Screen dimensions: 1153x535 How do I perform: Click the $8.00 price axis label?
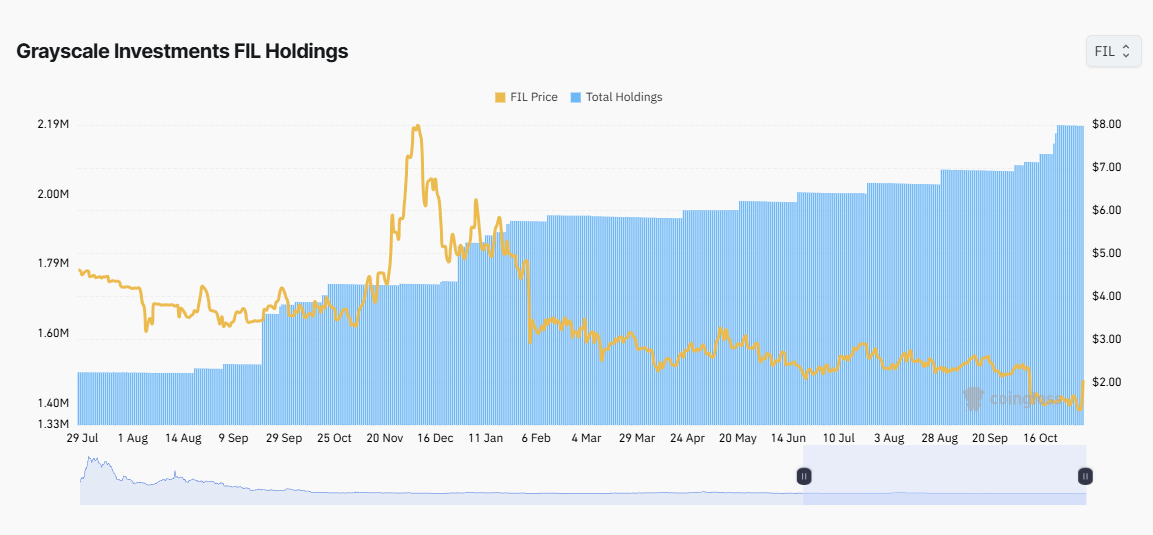[x=1107, y=124]
